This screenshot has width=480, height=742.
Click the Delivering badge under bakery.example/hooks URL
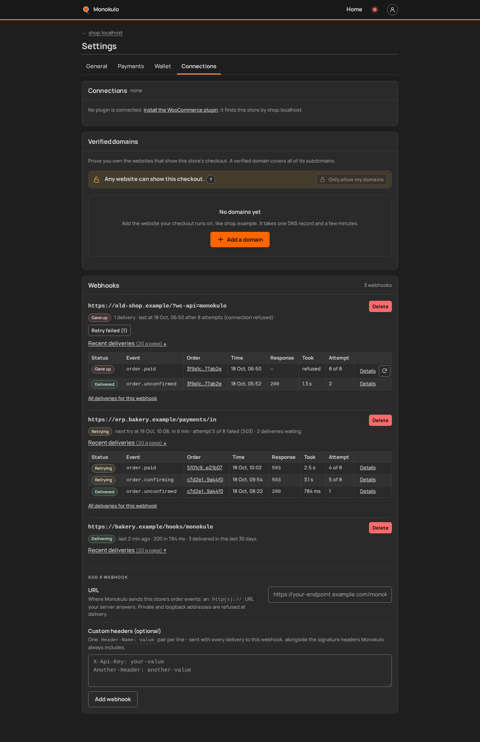101,539
